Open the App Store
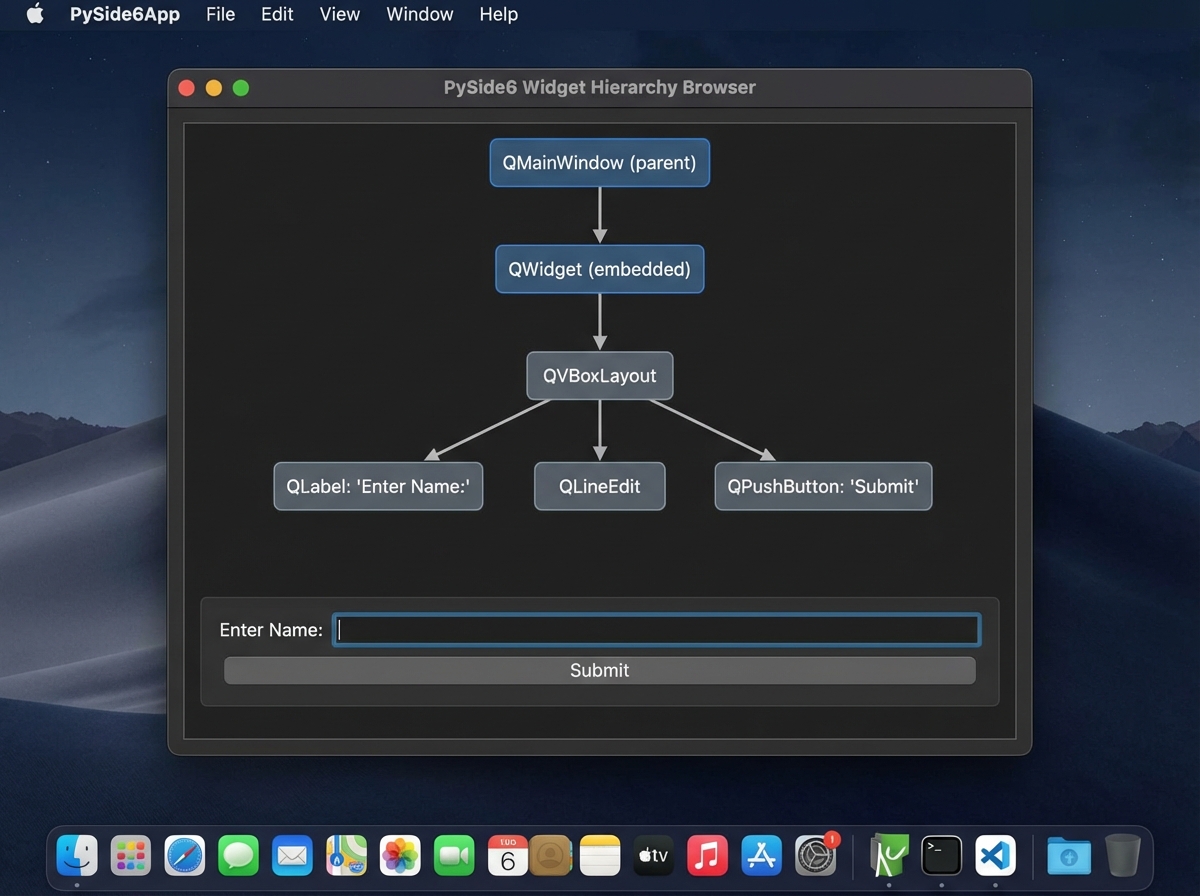1200x896 pixels. (761, 855)
